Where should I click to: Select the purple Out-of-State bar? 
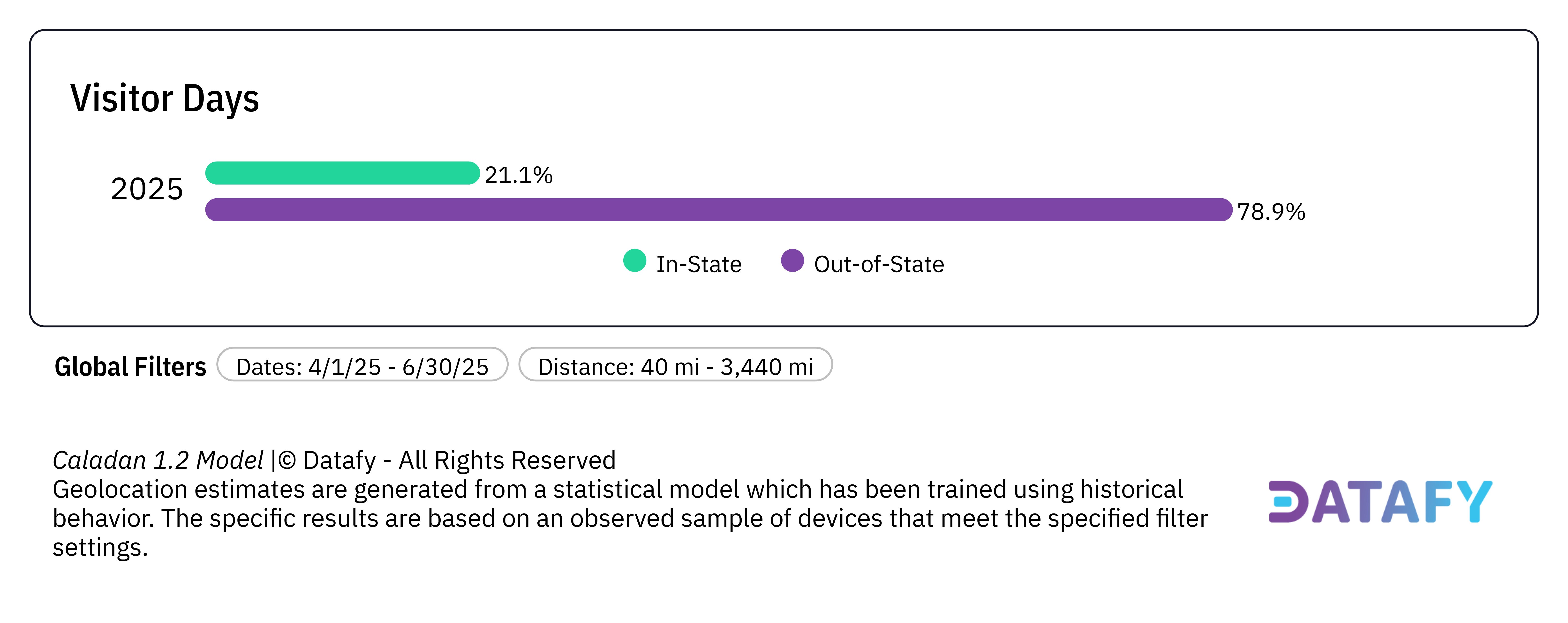click(718, 210)
